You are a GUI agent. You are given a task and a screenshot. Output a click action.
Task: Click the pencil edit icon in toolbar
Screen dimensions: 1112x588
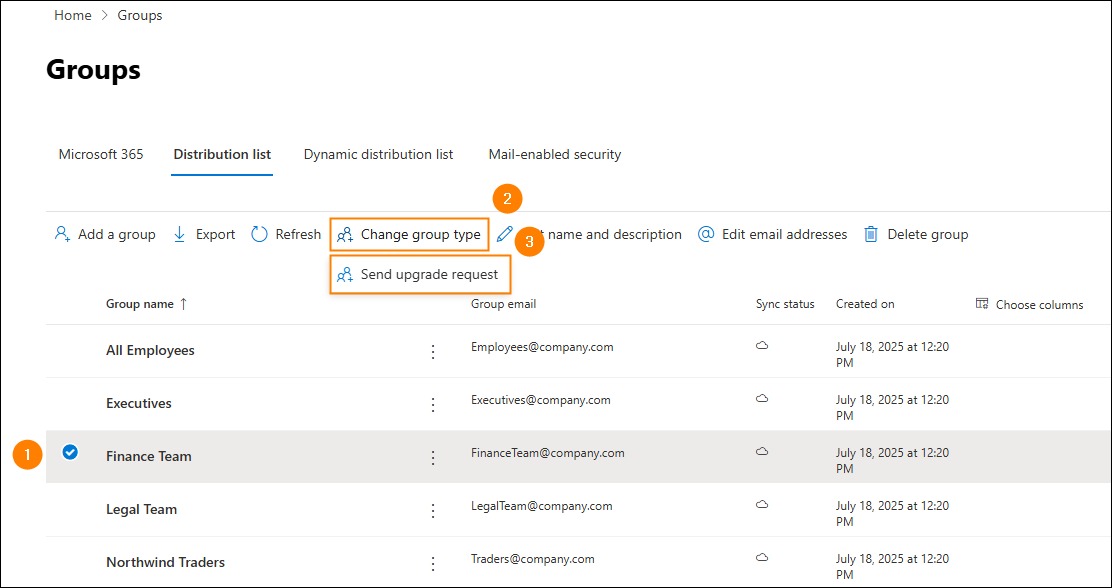(x=504, y=234)
